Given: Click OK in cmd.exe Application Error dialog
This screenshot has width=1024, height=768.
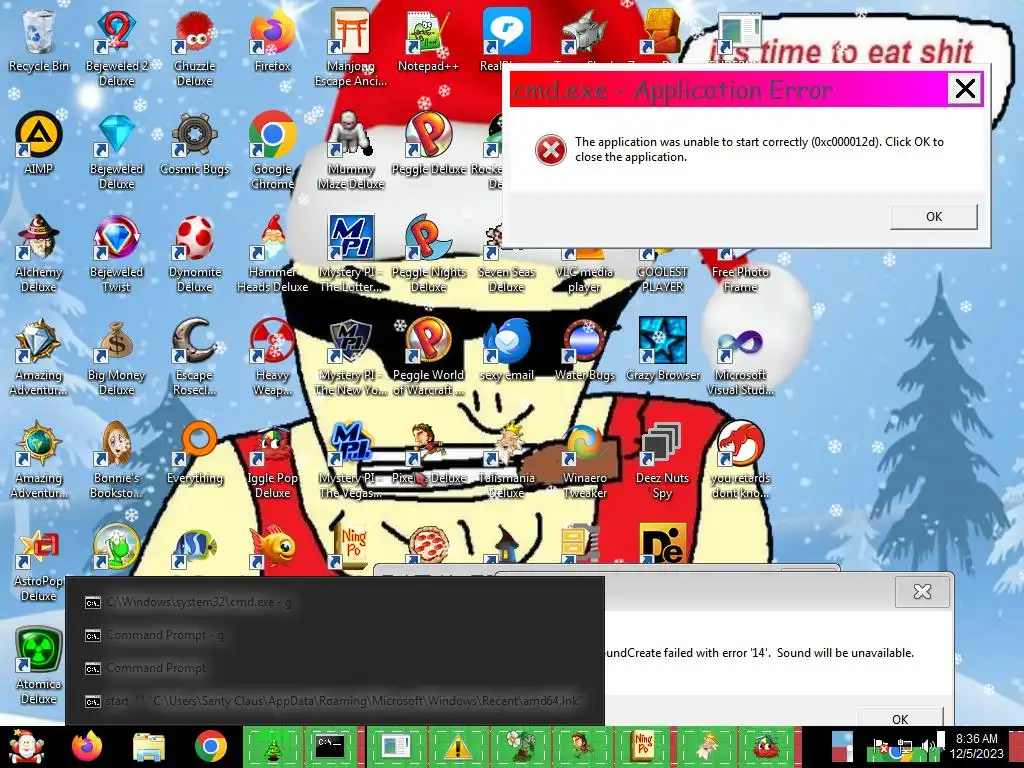Looking at the screenshot, I should pos(933,216).
